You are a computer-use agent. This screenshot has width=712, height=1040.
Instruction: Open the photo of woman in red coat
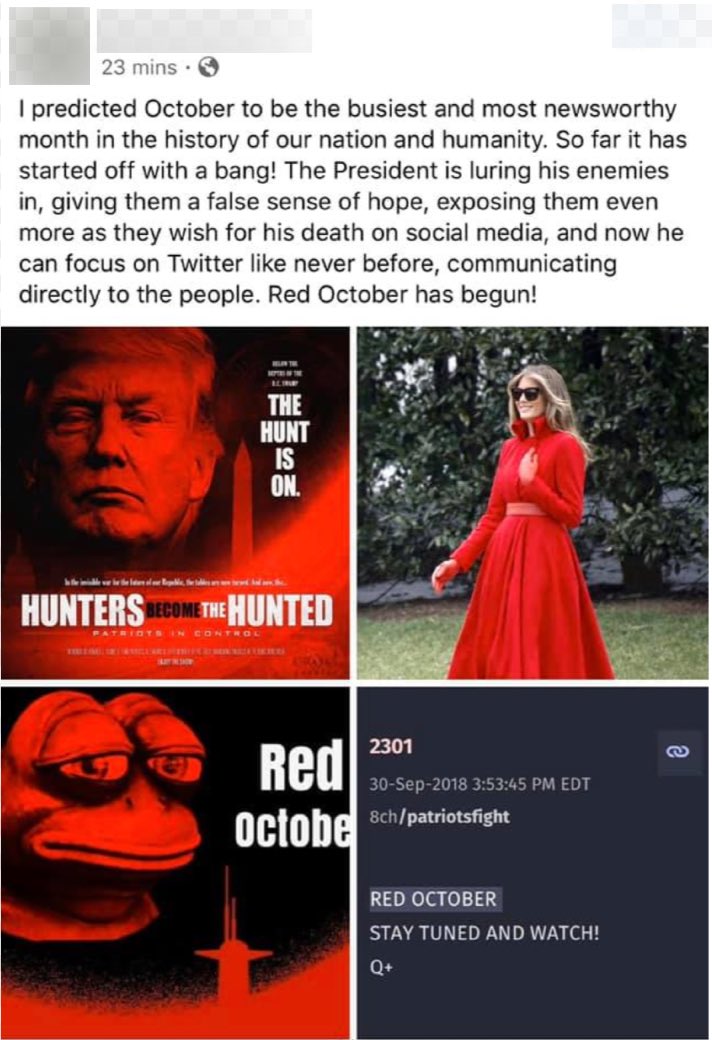[x=533, y=503]
